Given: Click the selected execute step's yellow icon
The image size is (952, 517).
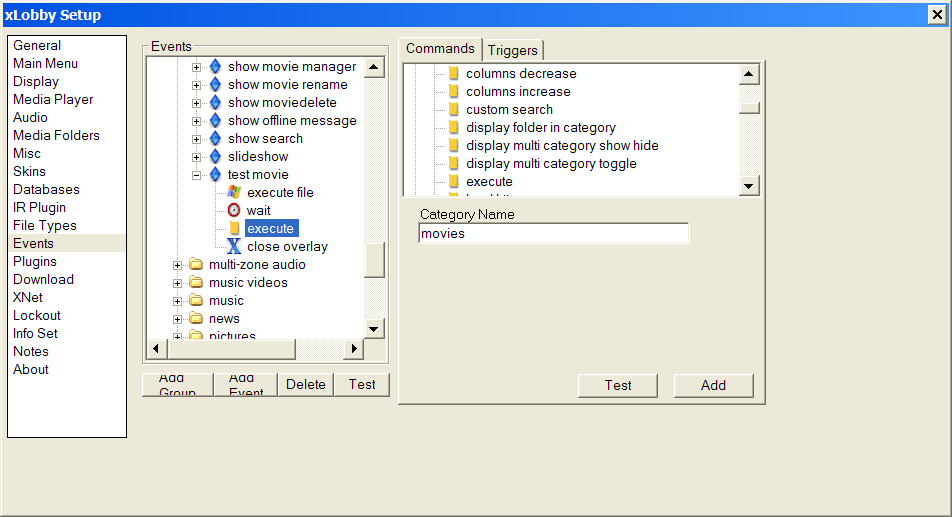Looking at the screenshot, I should (x=234, y=229).
